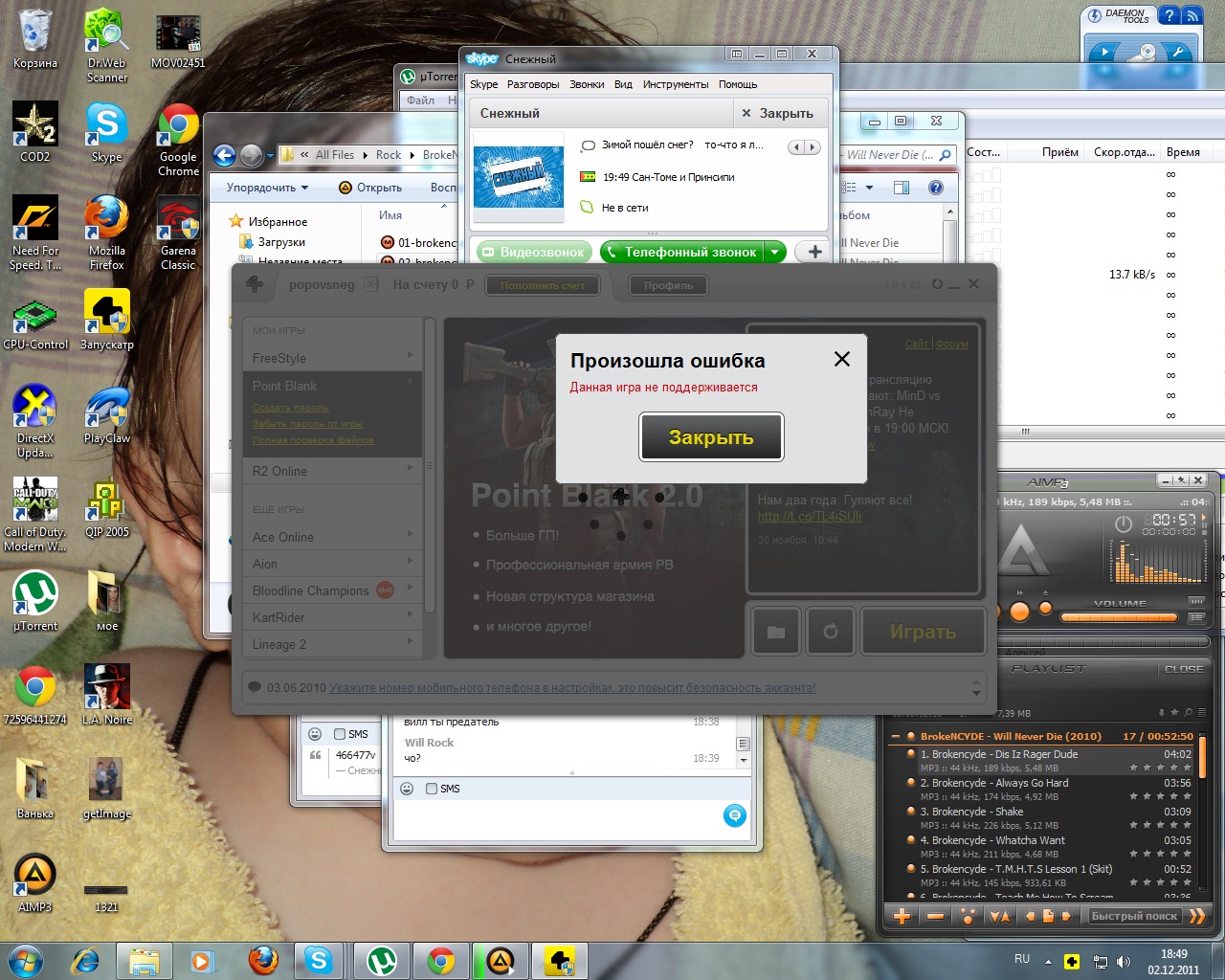The image size is (1225, 980).
Task: Add files with AIMP plus icon
Action: tap(902, 916)
